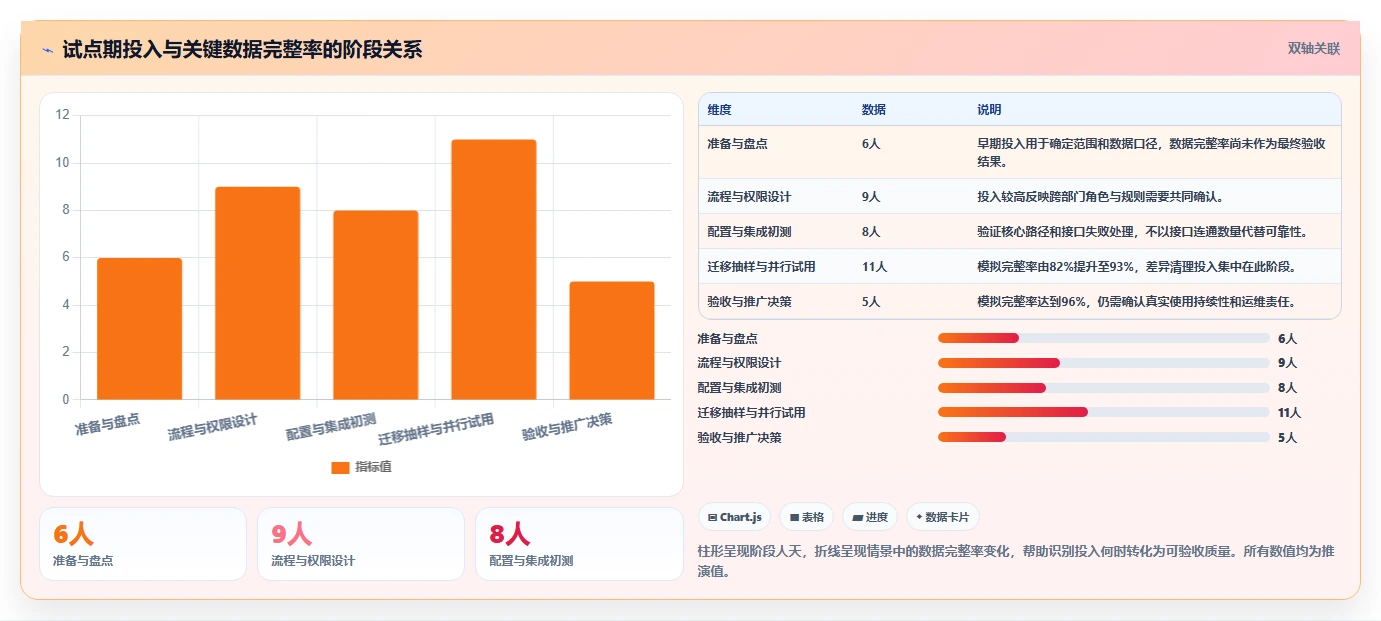This screenshot has height=621, width=1381.
Task: Click the 流程与权限设计 x-axis label
Action: pos(213,427)
